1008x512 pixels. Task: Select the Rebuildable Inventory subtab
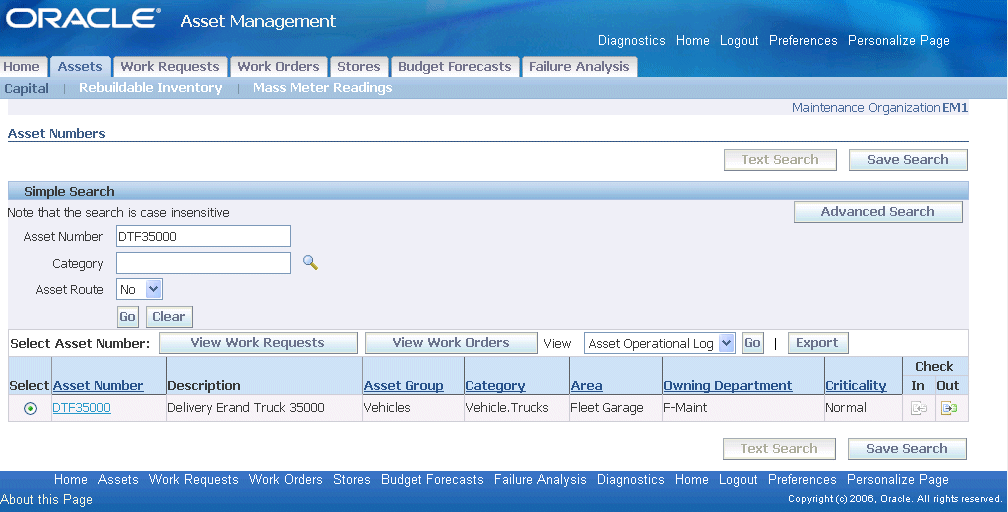pyautogui.click(x=150, y=87)
